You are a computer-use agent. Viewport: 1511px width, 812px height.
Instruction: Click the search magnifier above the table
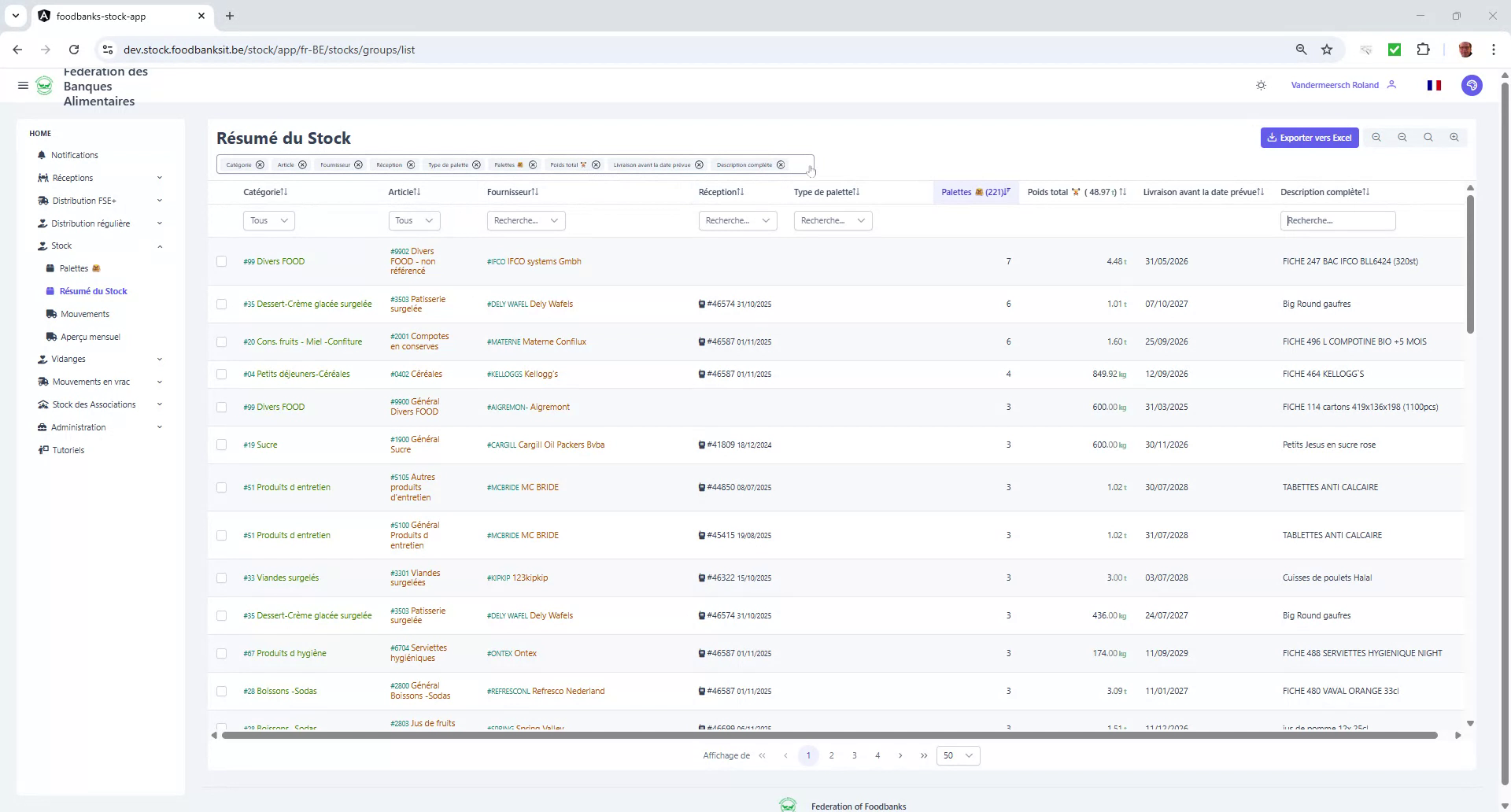coord(1428,137)
